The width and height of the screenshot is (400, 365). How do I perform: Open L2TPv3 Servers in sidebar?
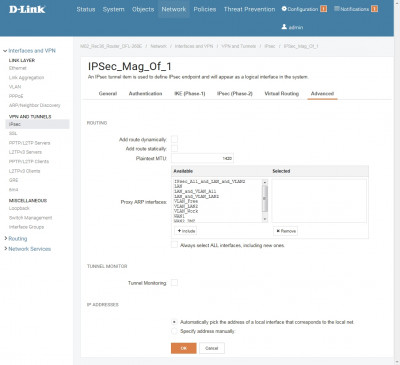click(x=25, y=152)
